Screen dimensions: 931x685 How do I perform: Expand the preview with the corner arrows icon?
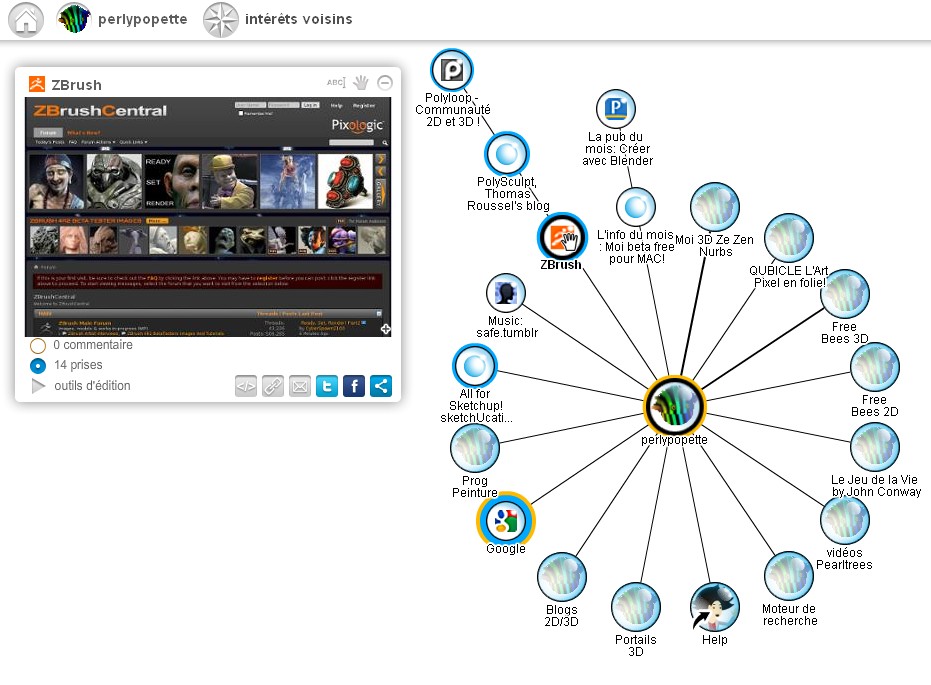click(385, 329)
